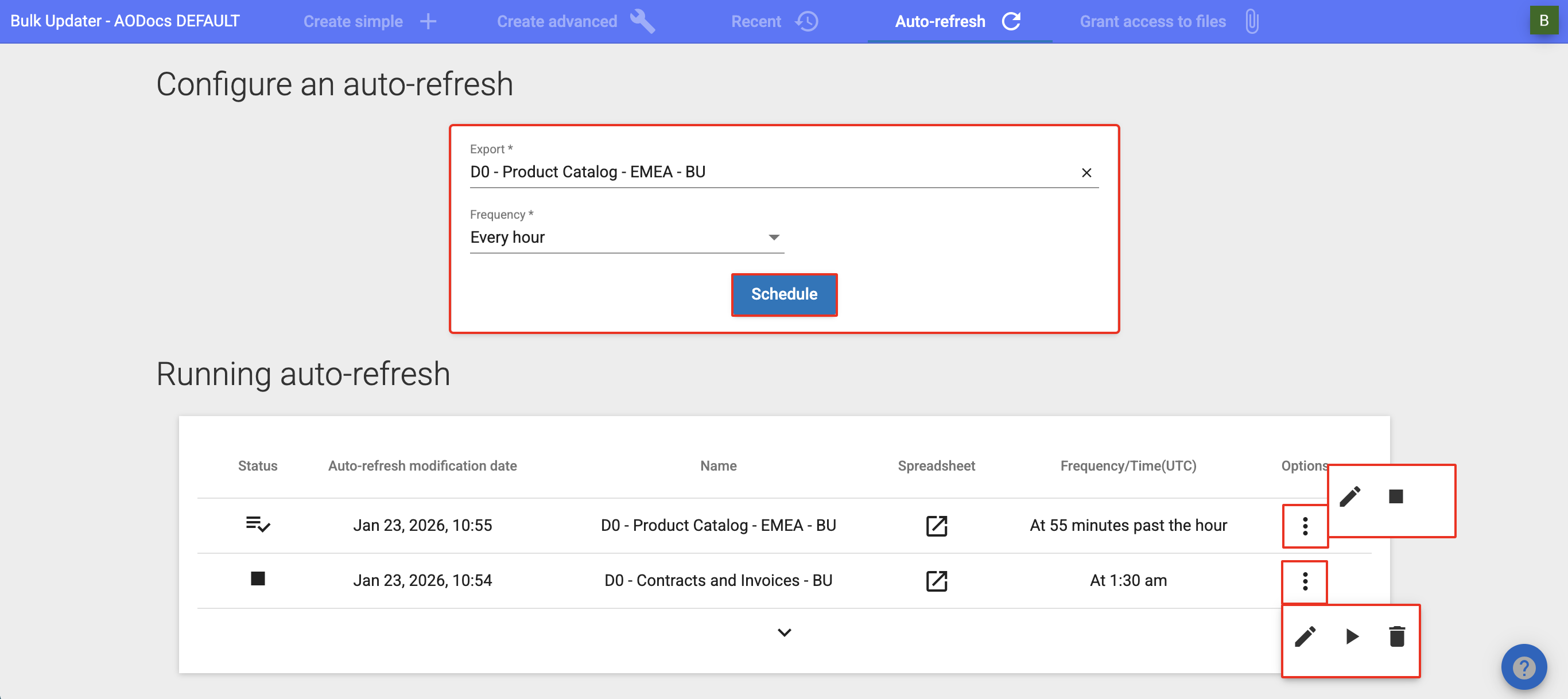The height and width of the screenshot is (699, 1568).
Task: Expand the table with the chevron down
Action: (x=784, y=632)
